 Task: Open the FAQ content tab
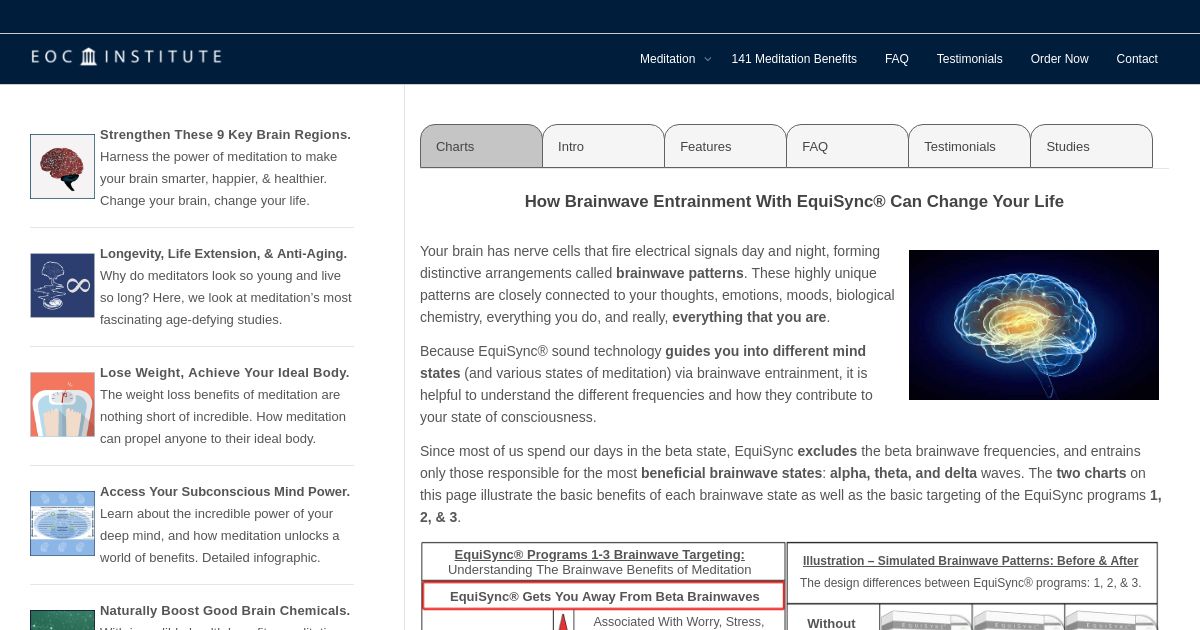(x=847, y=146)
